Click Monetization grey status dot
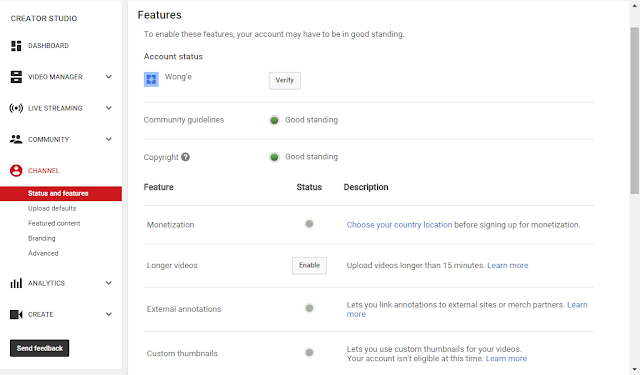The height and width of the screenshot is (375, 640). point(309,224)
